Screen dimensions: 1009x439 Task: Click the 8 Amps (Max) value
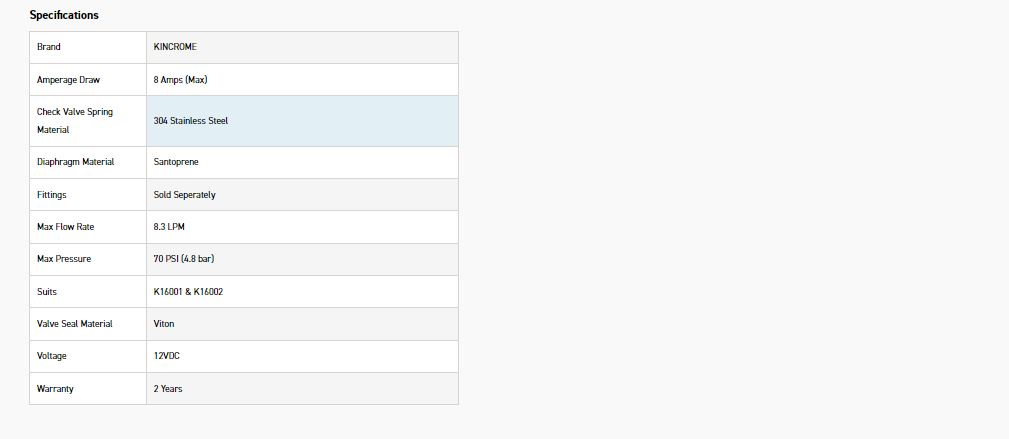180,79
